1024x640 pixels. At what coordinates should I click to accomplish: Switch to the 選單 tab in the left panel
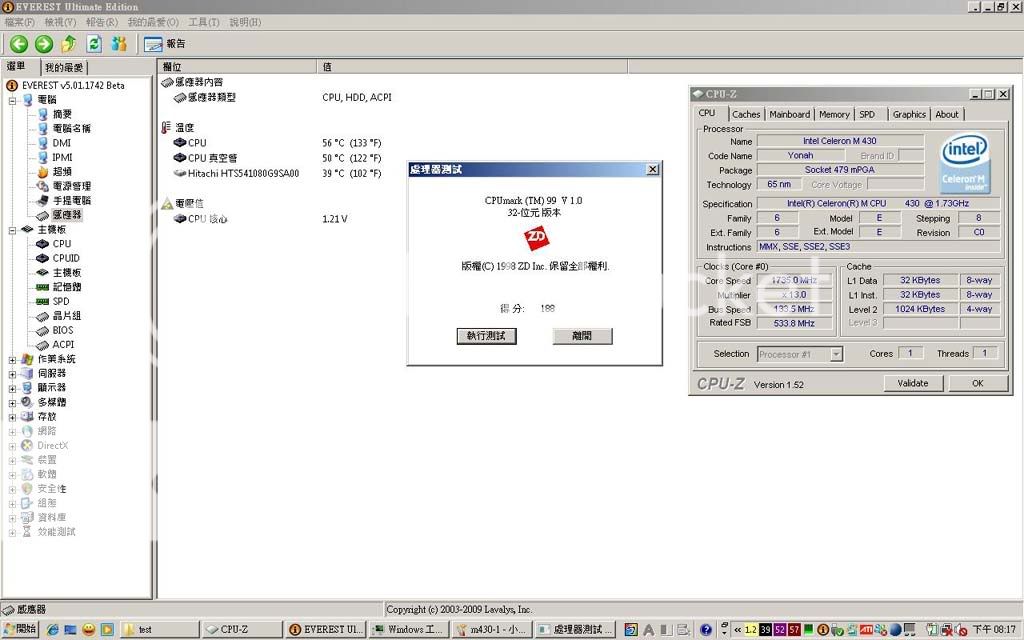[x=16, y=67]
